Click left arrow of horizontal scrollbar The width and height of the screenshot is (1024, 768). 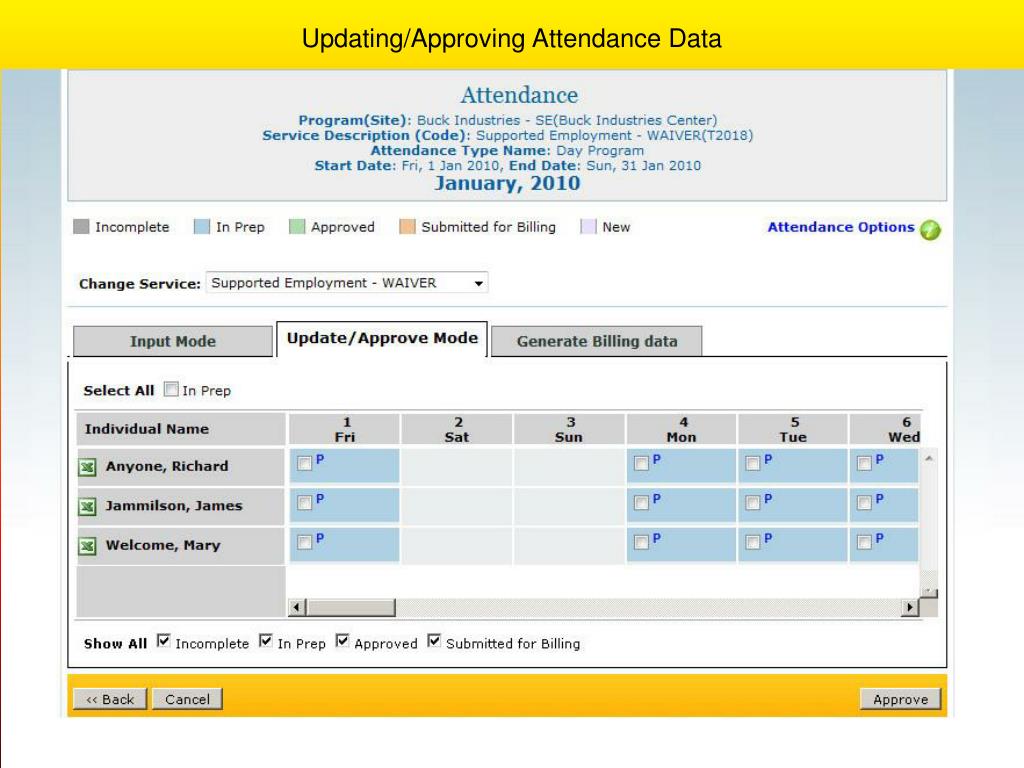(296, 607)
